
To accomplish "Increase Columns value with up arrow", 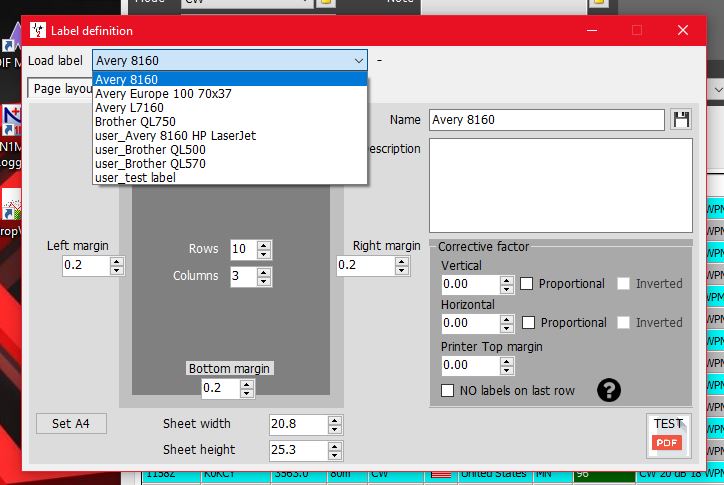I will pyautogui.click(x=264, y=272).
